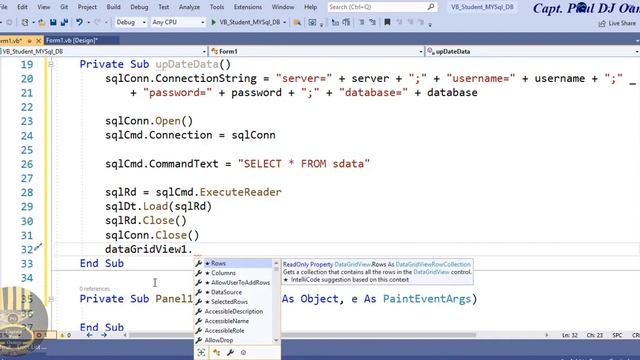The width and height of the screenshot is (640, 360).
Task: Click the New Project icon
Action: [x=25, y=22]
